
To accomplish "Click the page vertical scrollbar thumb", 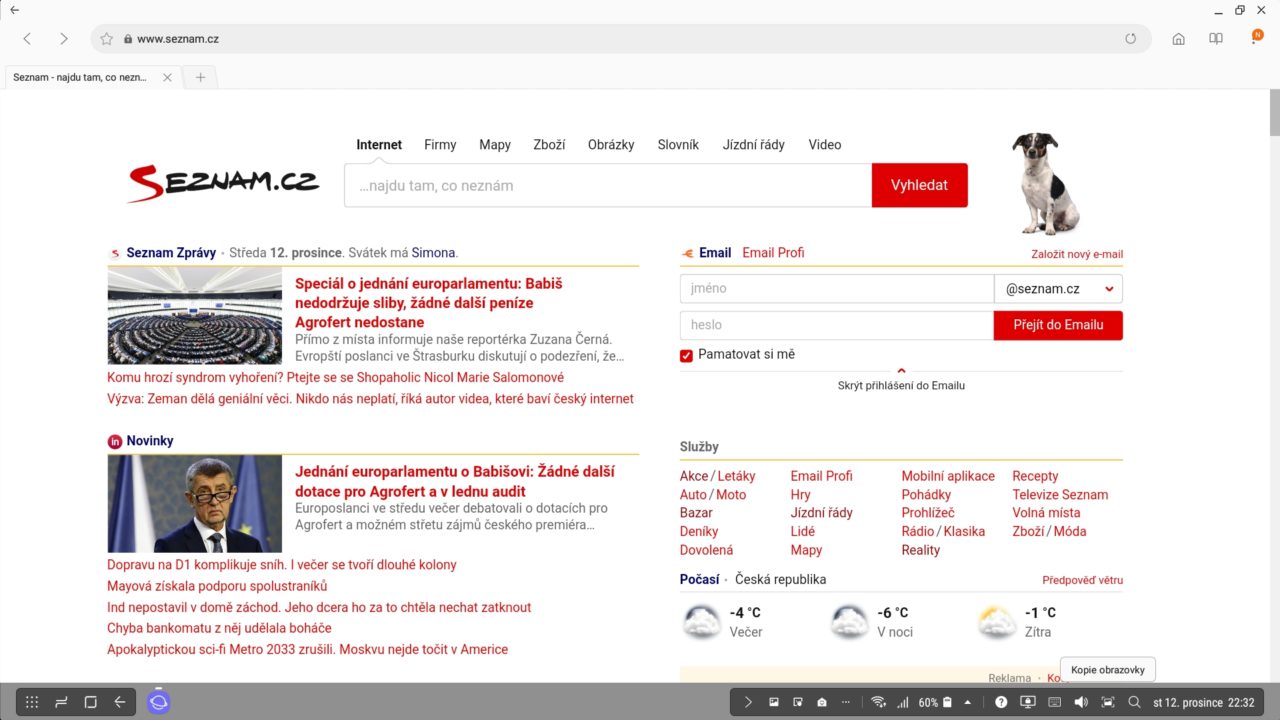I will click(1274, 112).
